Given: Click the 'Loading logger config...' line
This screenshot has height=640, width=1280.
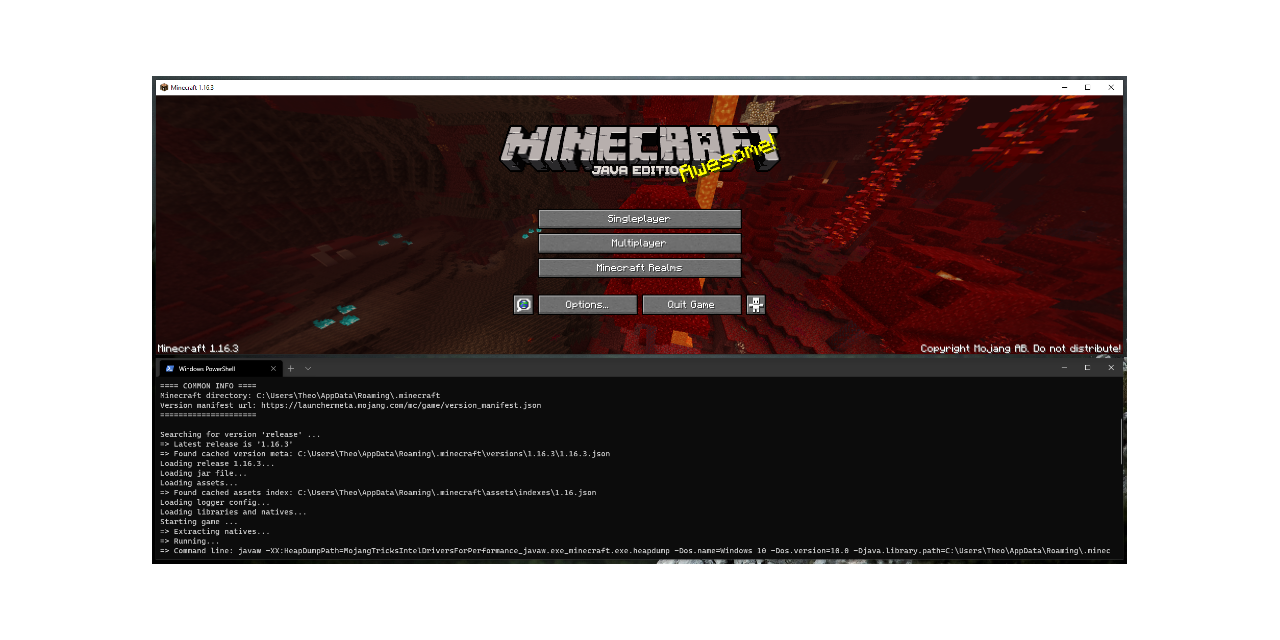Looking at the screenshot, I should pyautogui.click(x=215, y=503).
